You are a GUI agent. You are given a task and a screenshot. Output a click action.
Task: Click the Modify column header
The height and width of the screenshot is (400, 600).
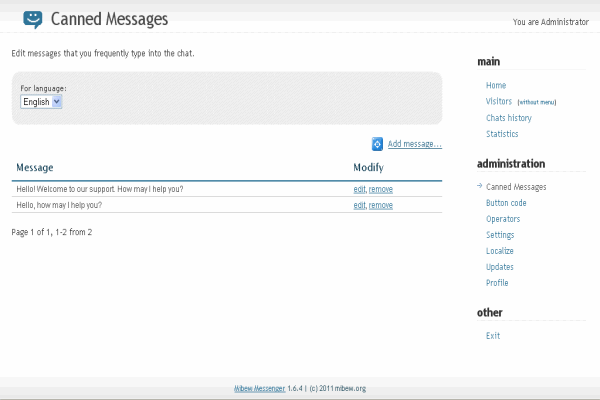[368, 168]
